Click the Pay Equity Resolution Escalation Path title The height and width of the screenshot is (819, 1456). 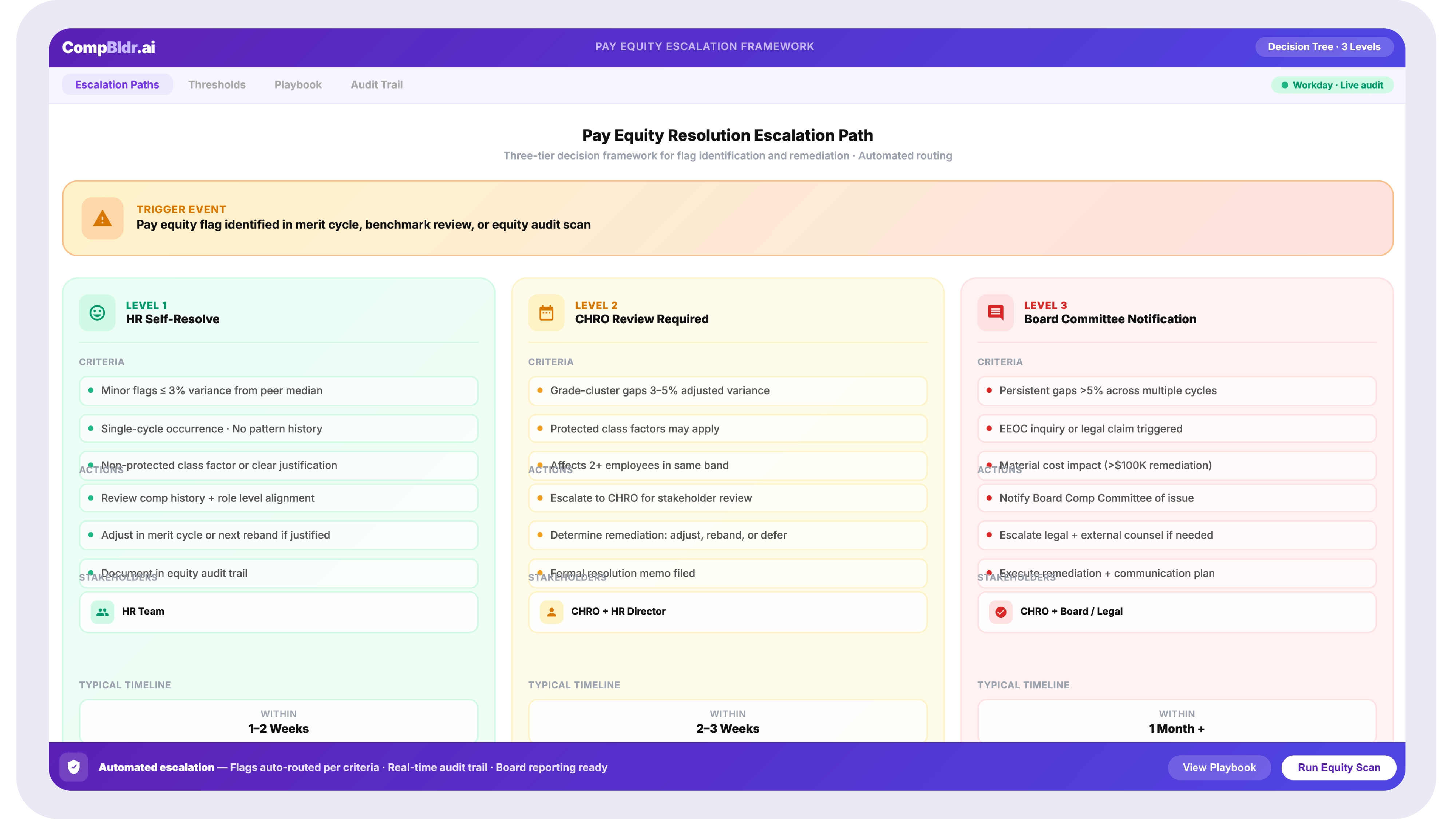tap(727, 135)
